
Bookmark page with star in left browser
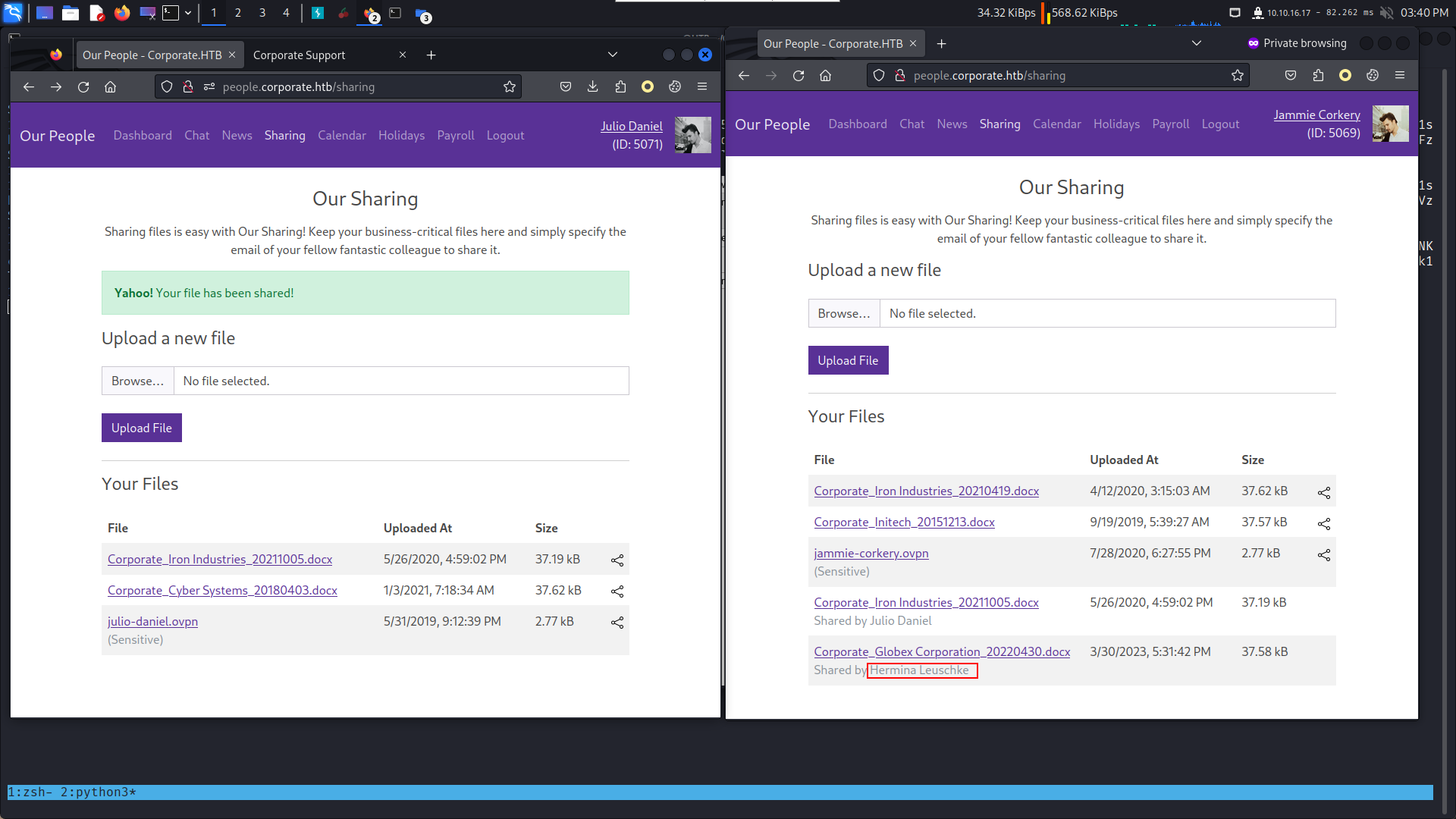tap(510, 87)
